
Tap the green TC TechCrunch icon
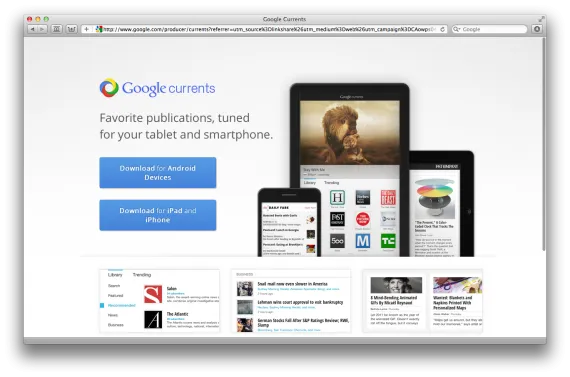[x=388, y=241]
